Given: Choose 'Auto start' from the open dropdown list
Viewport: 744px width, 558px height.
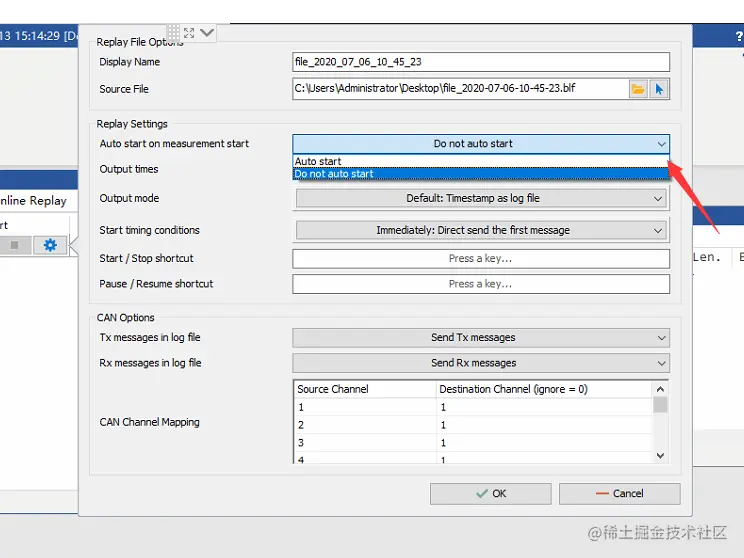Looking at the screenshot, I should point(481,161).
